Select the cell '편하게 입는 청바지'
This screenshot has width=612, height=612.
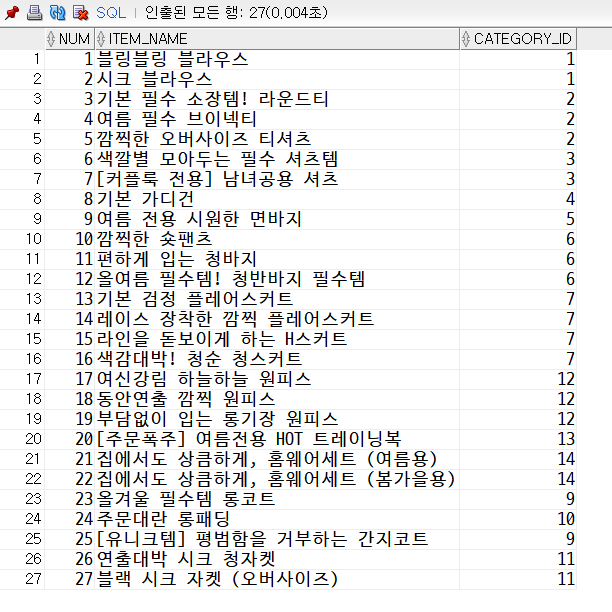point(277,259)
